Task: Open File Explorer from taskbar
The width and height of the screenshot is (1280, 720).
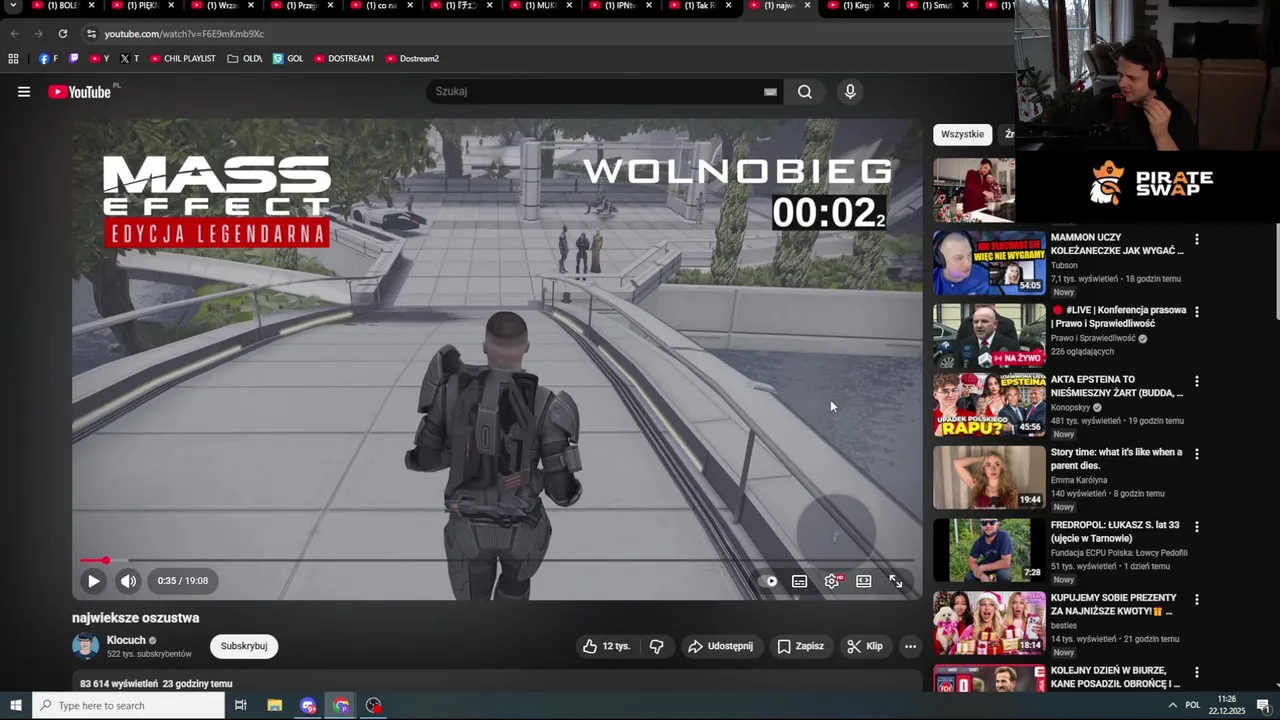Action: point(275,706)
